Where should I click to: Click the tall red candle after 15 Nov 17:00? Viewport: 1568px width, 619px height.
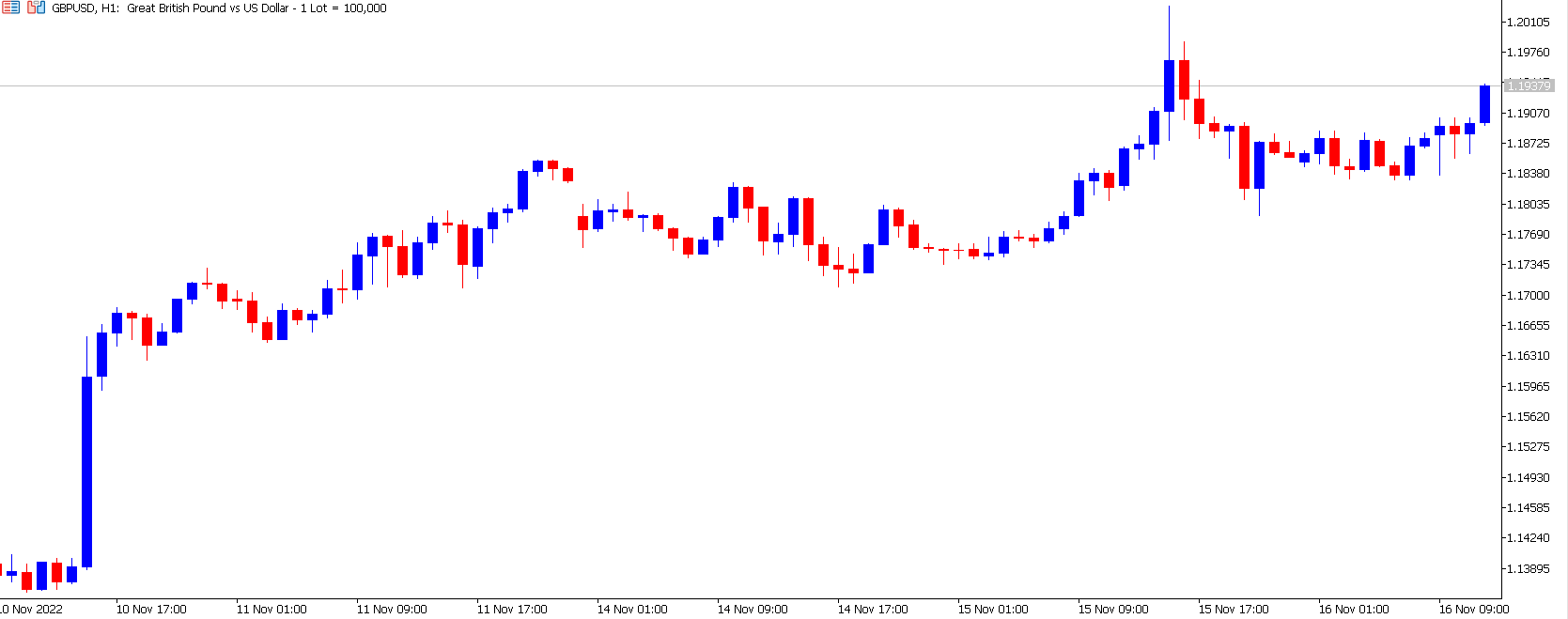[1244, 157]
